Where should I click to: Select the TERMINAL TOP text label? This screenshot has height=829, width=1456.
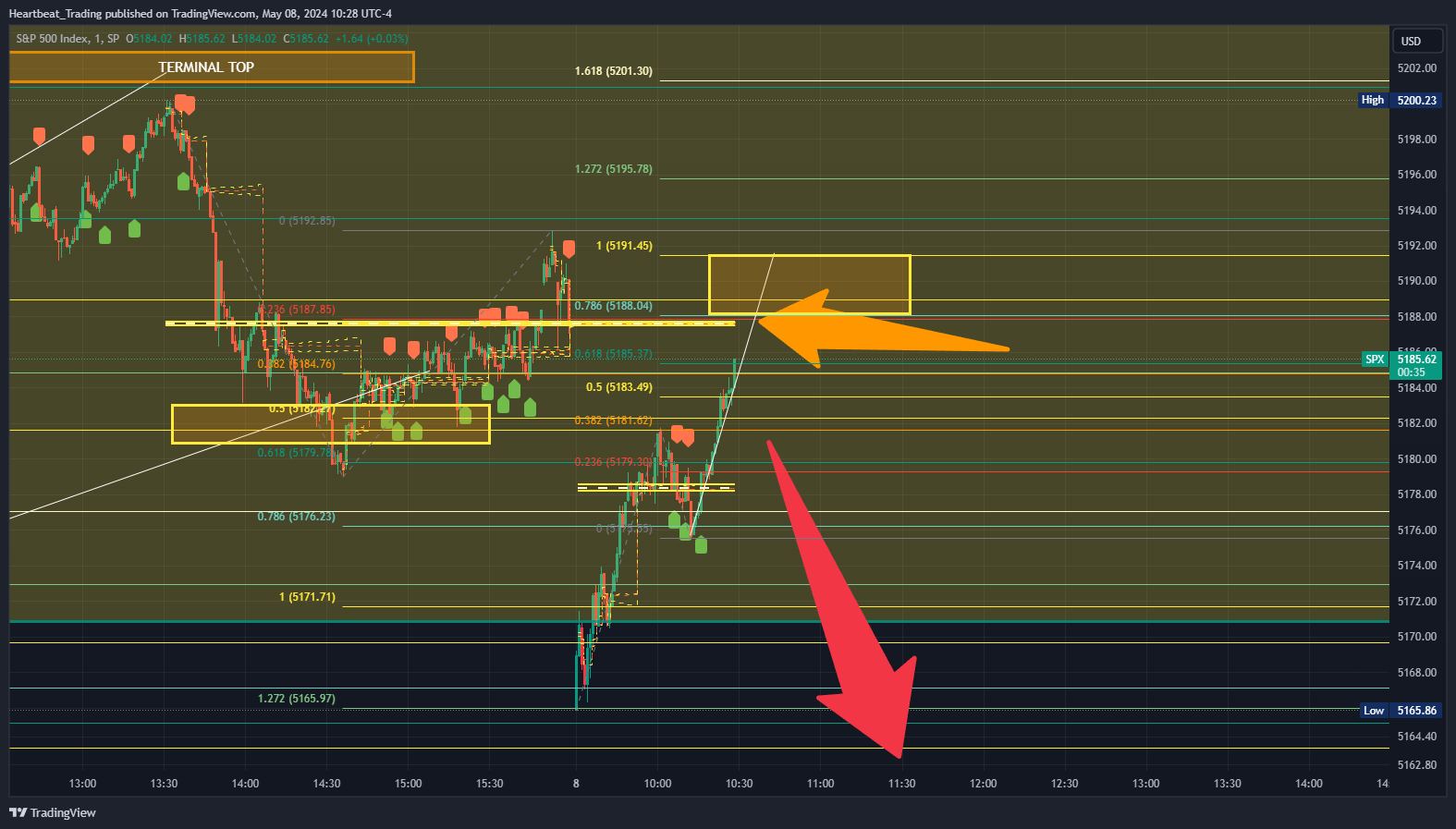click(206, 67)
